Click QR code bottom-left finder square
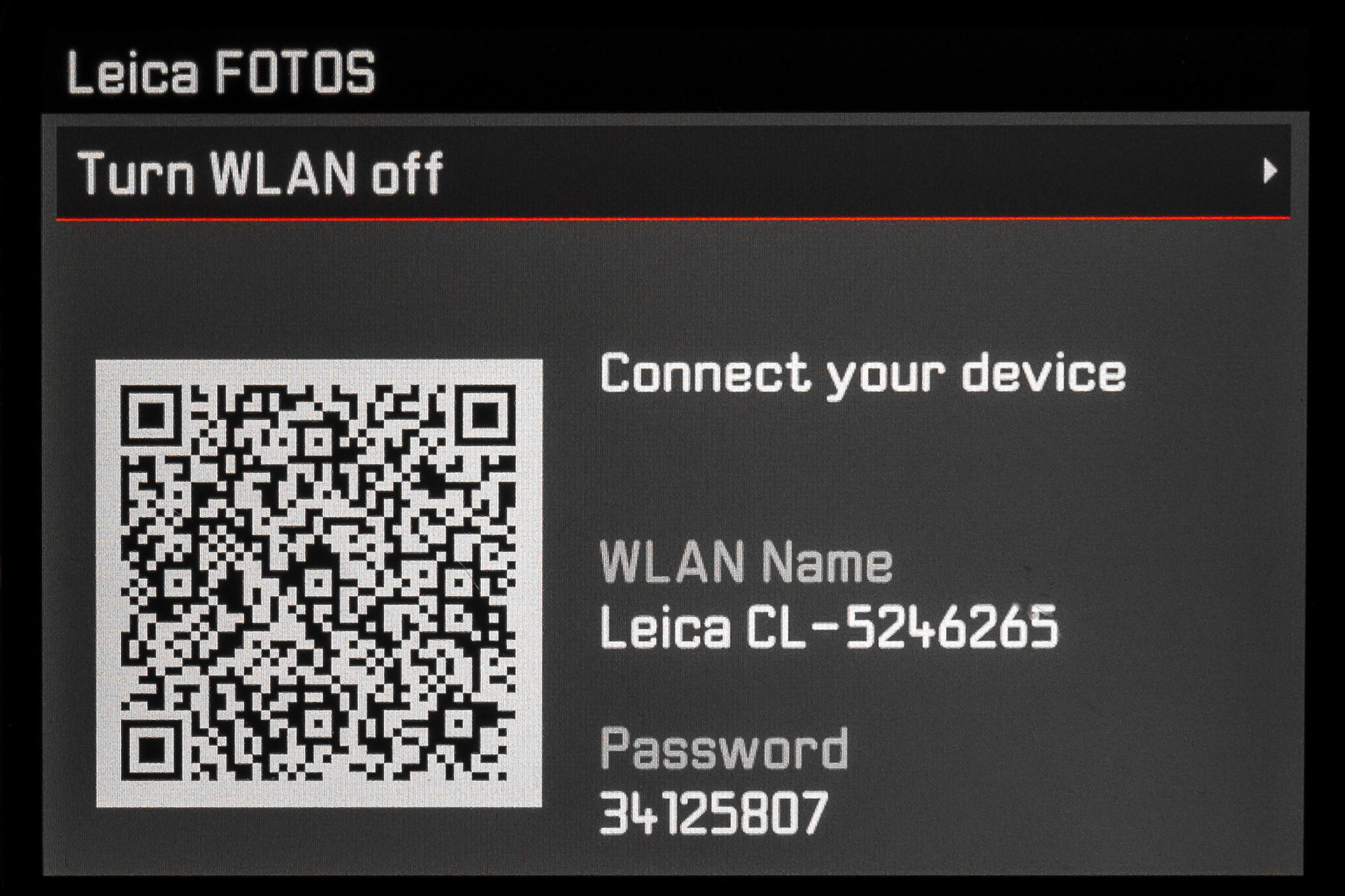1345x896 pixels. click(151, 749)
